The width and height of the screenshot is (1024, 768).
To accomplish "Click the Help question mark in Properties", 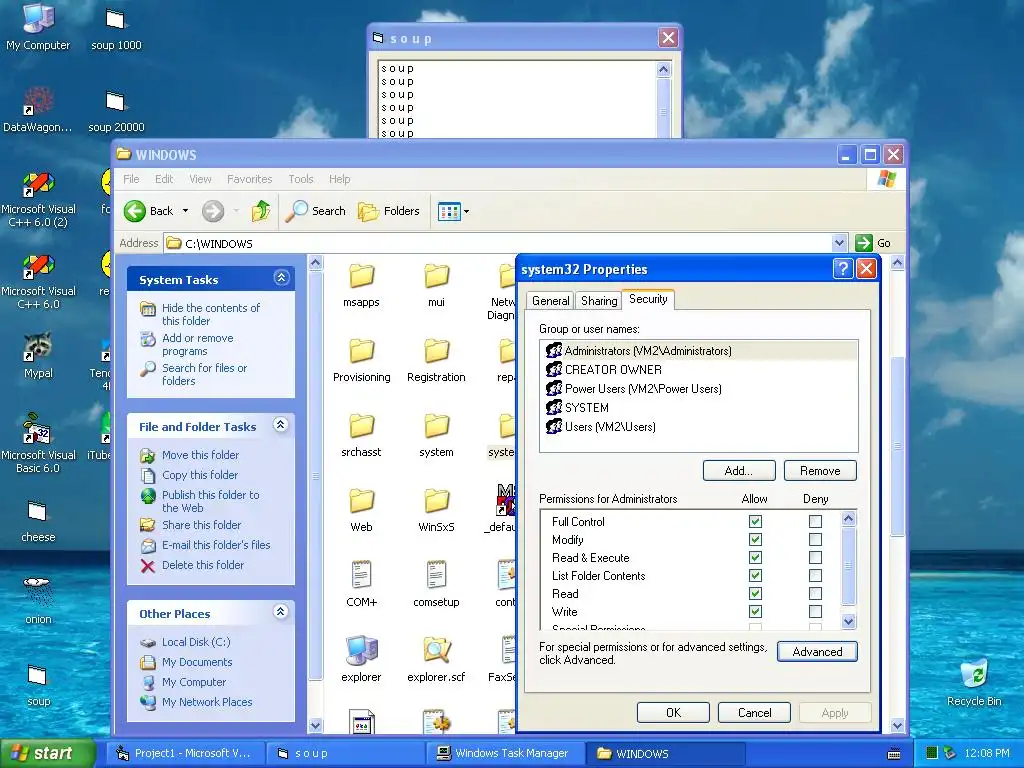I will tap(843, 268).
